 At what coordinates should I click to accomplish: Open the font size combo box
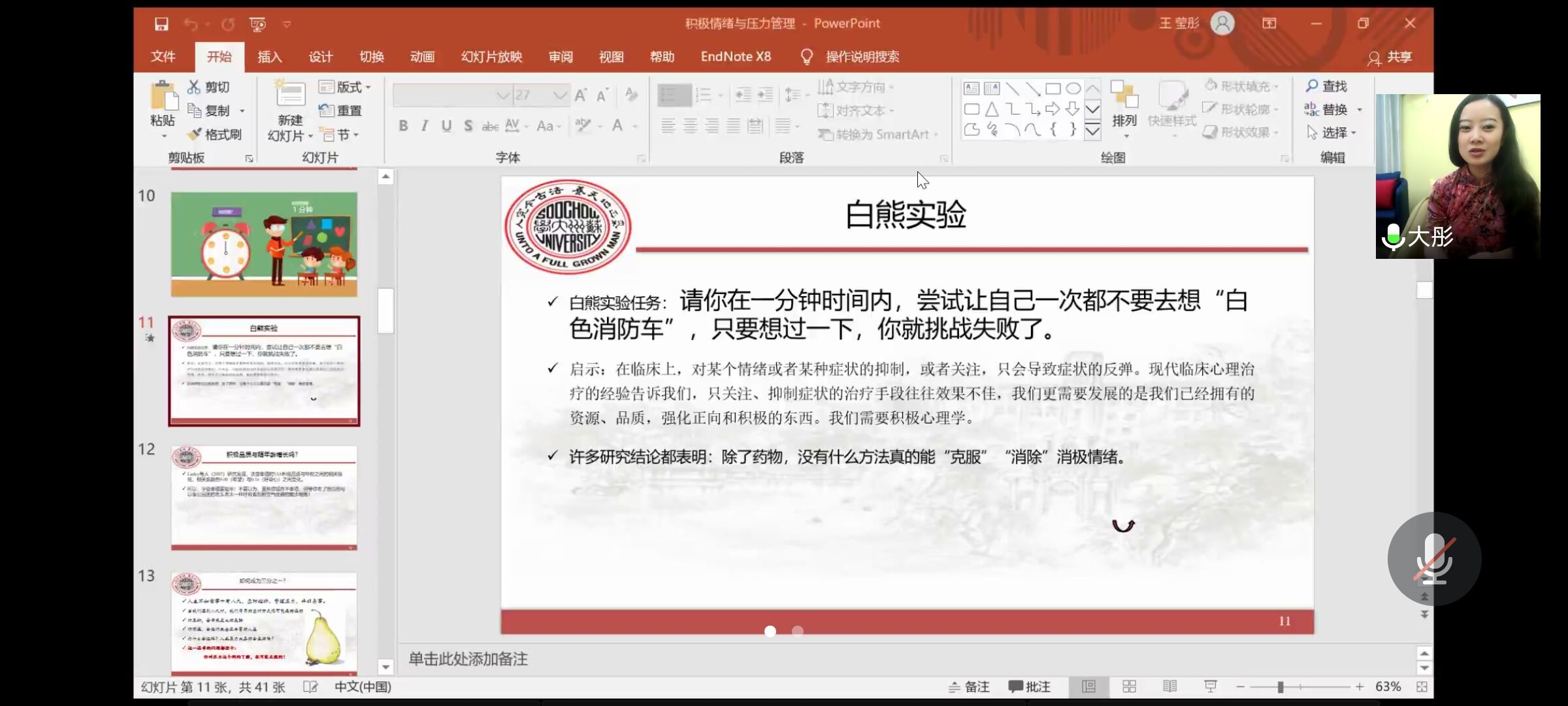(x=560, y=95)
